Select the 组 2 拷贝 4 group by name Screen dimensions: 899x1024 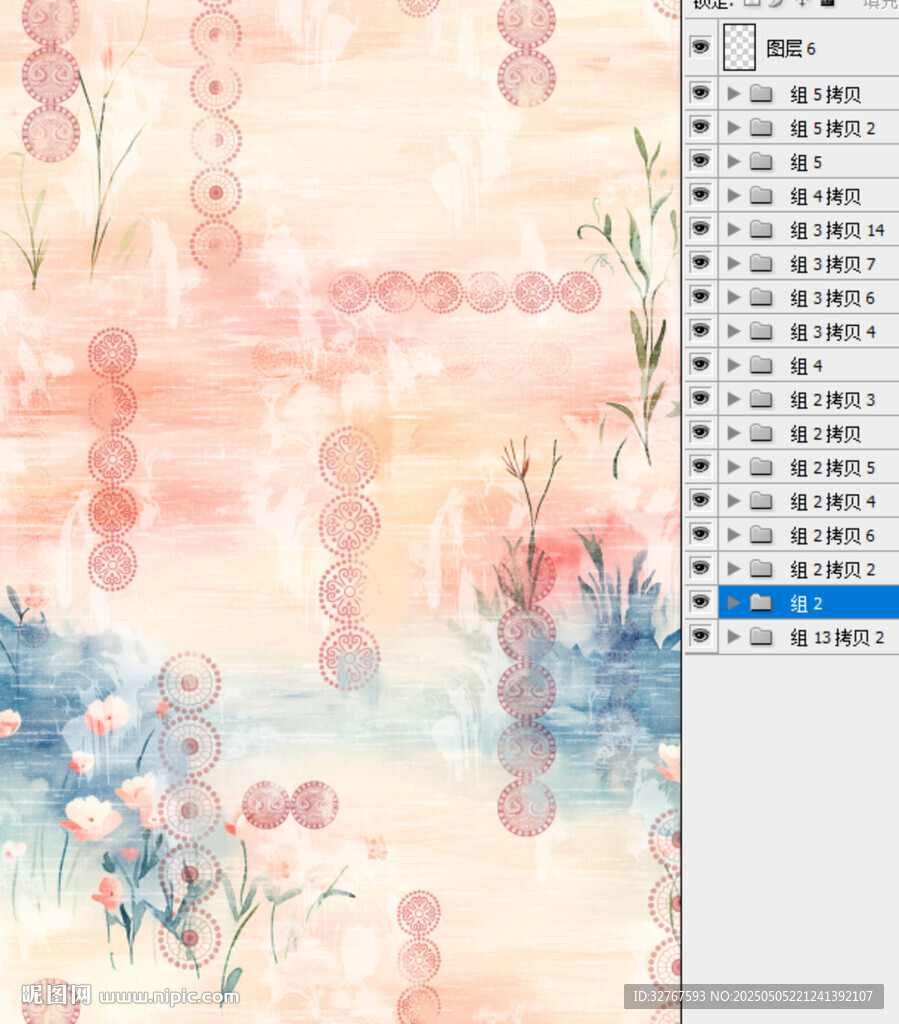point(832,501)
